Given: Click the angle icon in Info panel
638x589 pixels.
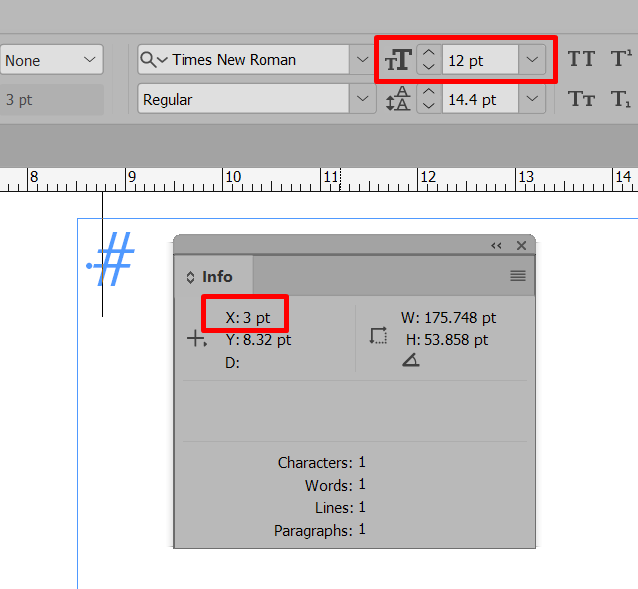Looking at the screenshot, I should (411, 360).
